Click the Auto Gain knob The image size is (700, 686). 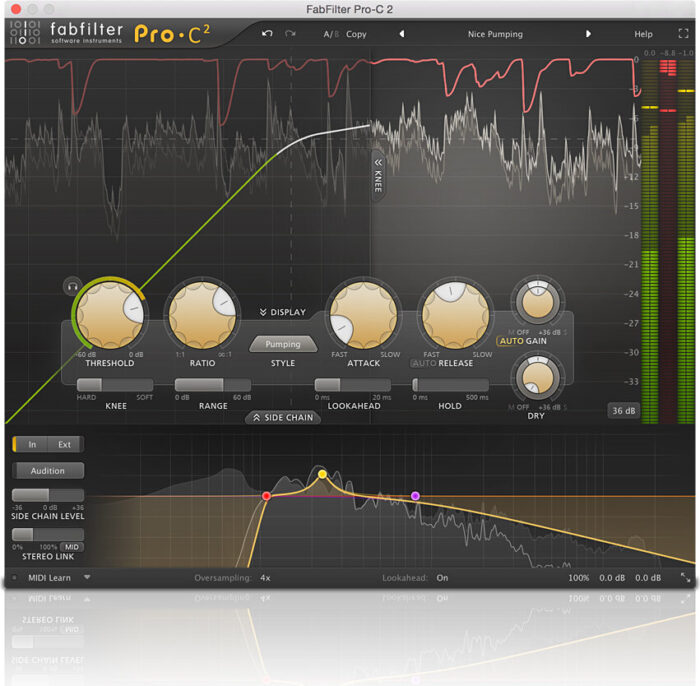538,302
